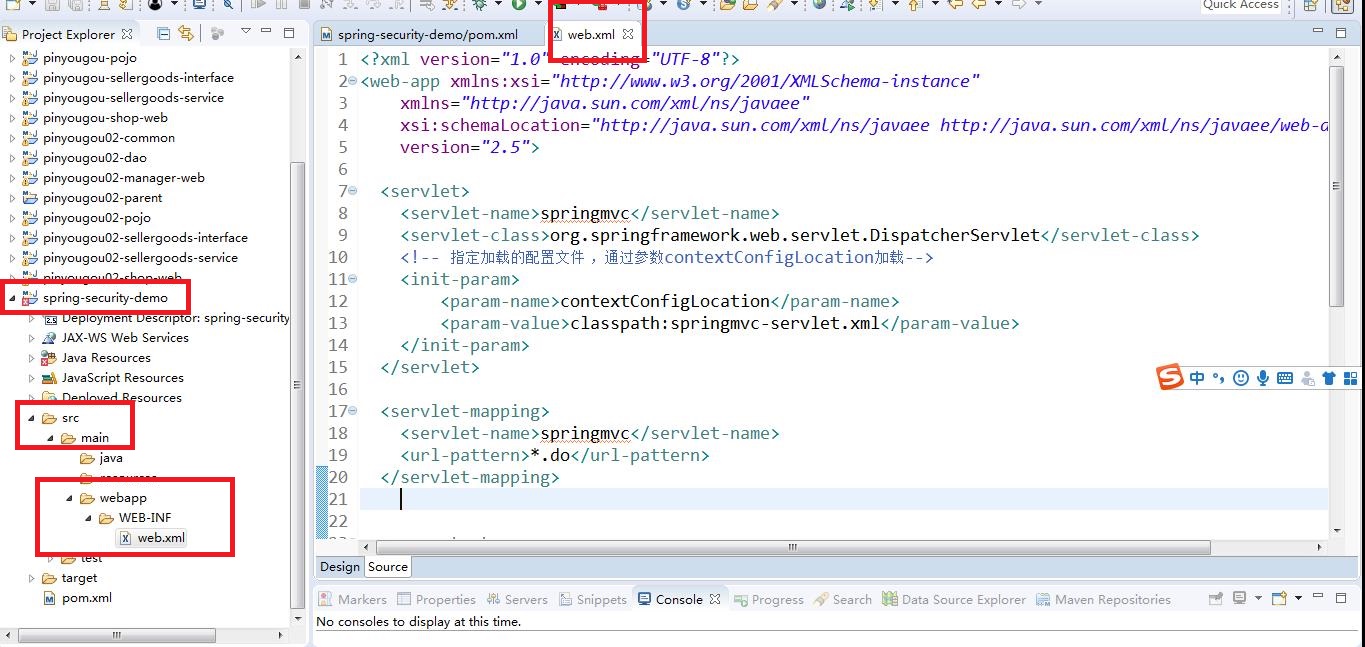Open the Progress view tab
Viewport: 1365px width, 647px height.
(x=768, y=599)
